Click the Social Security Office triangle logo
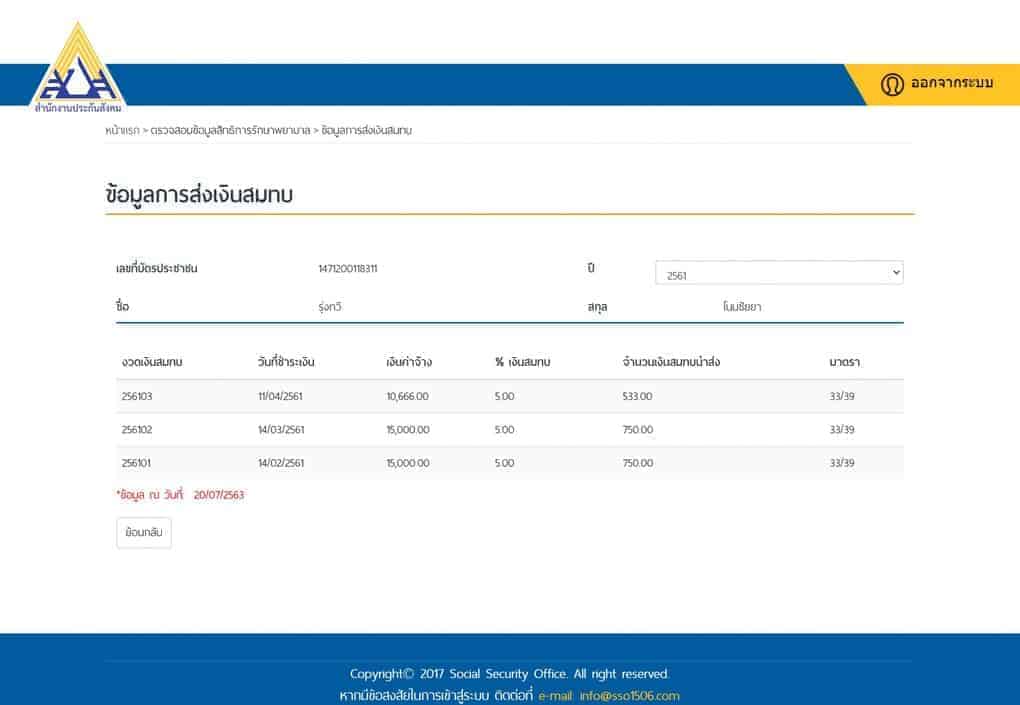Viewport: 1020px width, 705px height. 78,72
